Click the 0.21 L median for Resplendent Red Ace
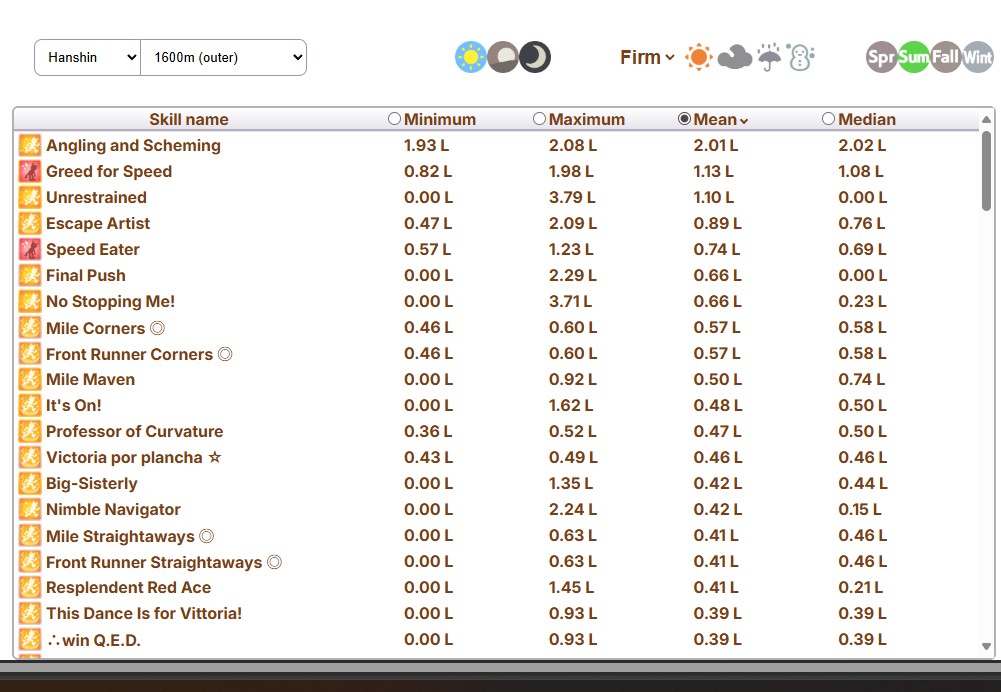This screenshot has width=1001, height=692. 861,588
